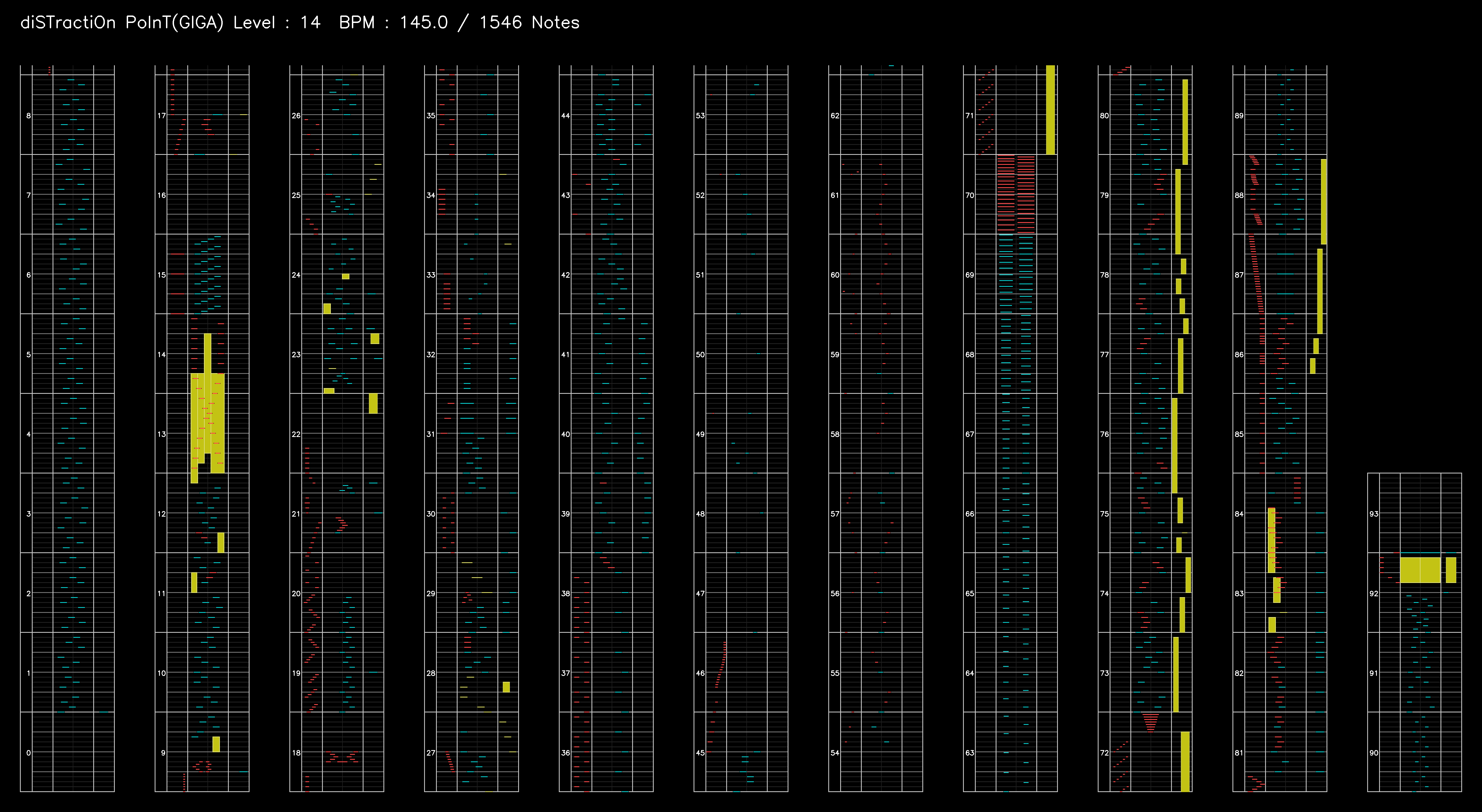1482x812 pixels.
Task: Click the small yellow note in measure 28
Action: pyautogui.click(x=506, y=687)
